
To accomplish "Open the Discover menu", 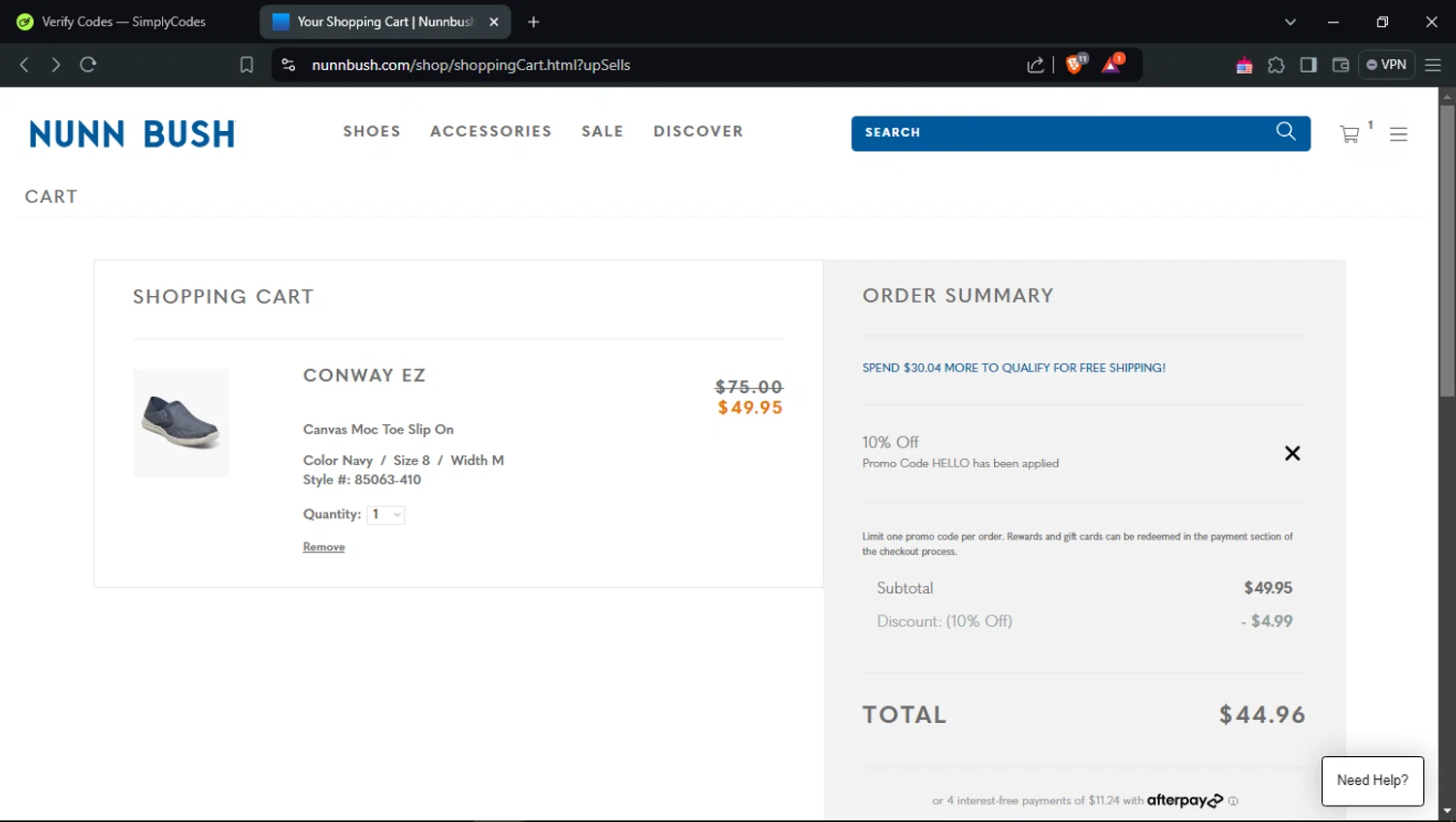I will pyautogui.click(x=698, y=131).
